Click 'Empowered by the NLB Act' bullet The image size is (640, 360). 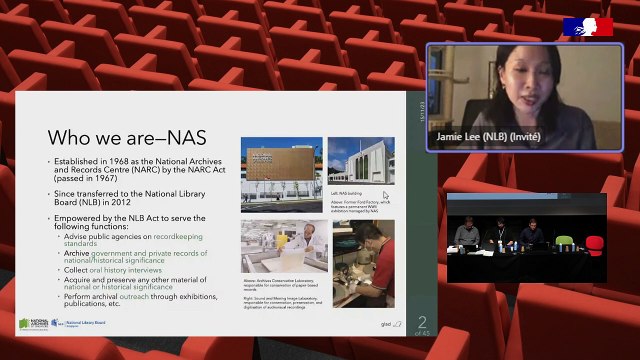(x=130, y=222)
